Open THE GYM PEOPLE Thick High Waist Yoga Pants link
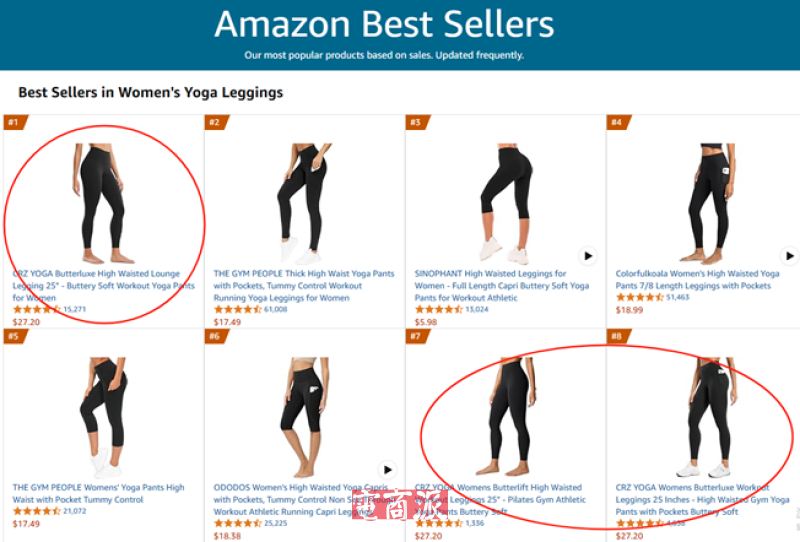Screen dimensions: 800x542 304,286
